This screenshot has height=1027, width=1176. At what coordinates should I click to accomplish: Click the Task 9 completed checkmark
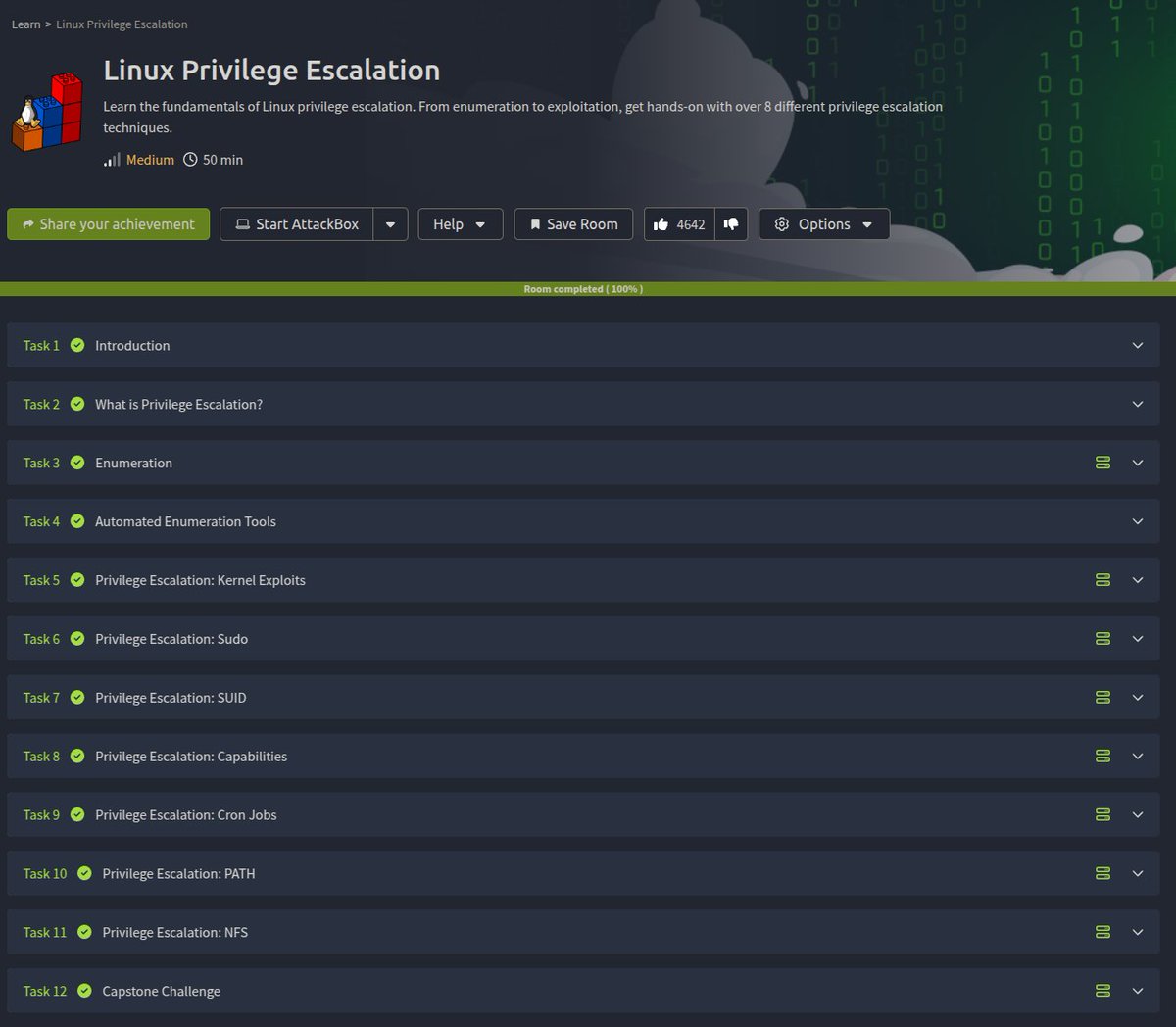[x=77, y=815]
